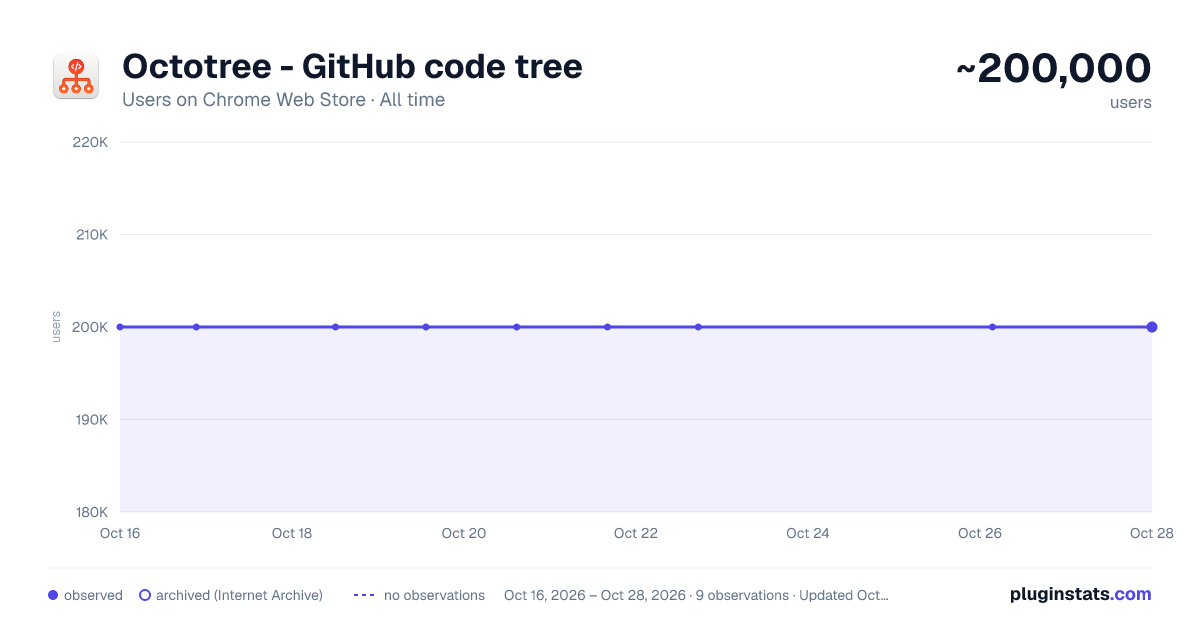
Task: Click the large final data point at Oct 28
Action: [1152, 327]
